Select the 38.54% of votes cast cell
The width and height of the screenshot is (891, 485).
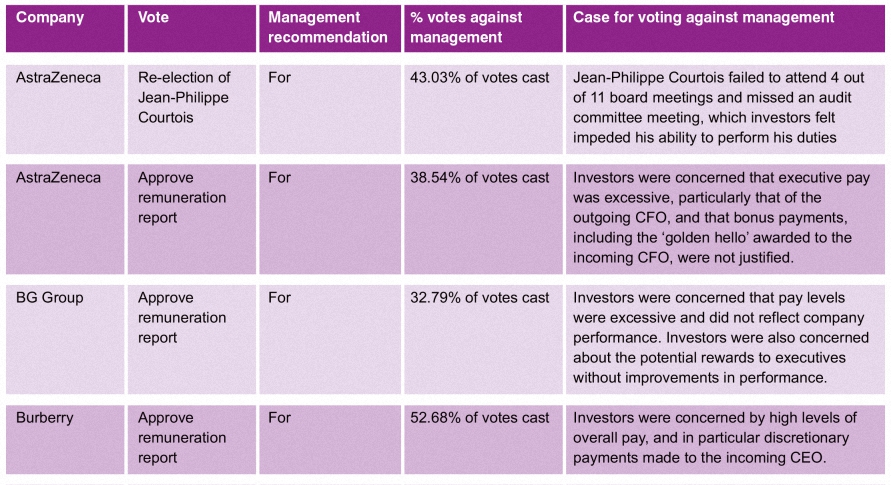[x=483, y=219]
